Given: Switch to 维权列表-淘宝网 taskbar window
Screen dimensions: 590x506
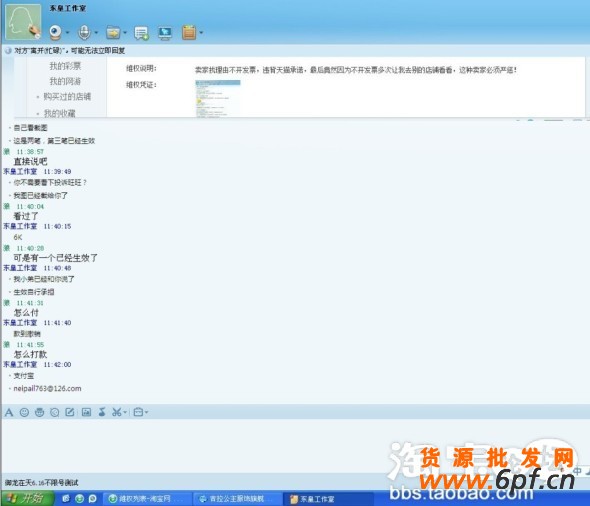Looking at the screenshot, I should (x=148, y=499).
